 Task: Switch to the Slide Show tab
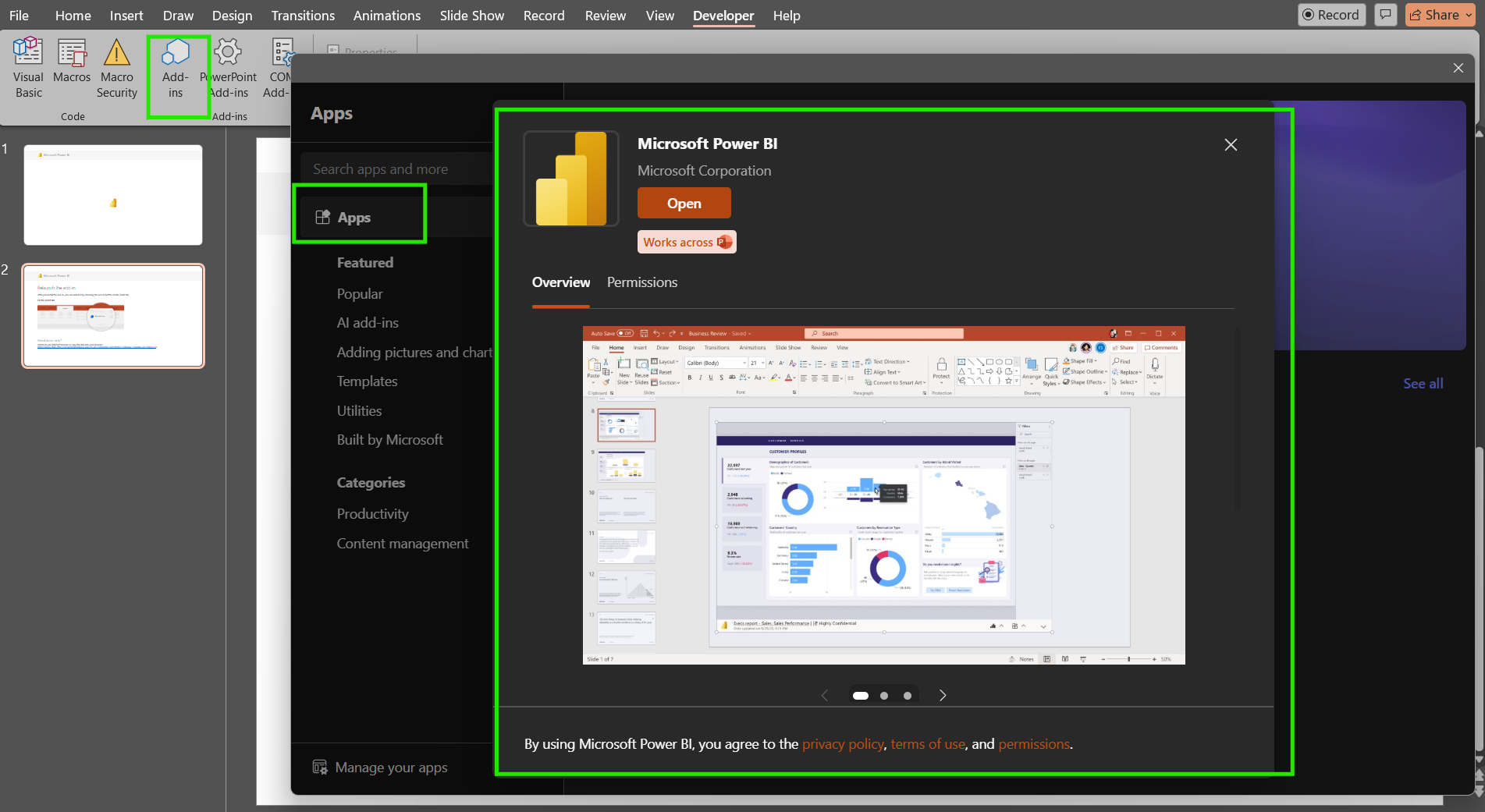[471, 16]
